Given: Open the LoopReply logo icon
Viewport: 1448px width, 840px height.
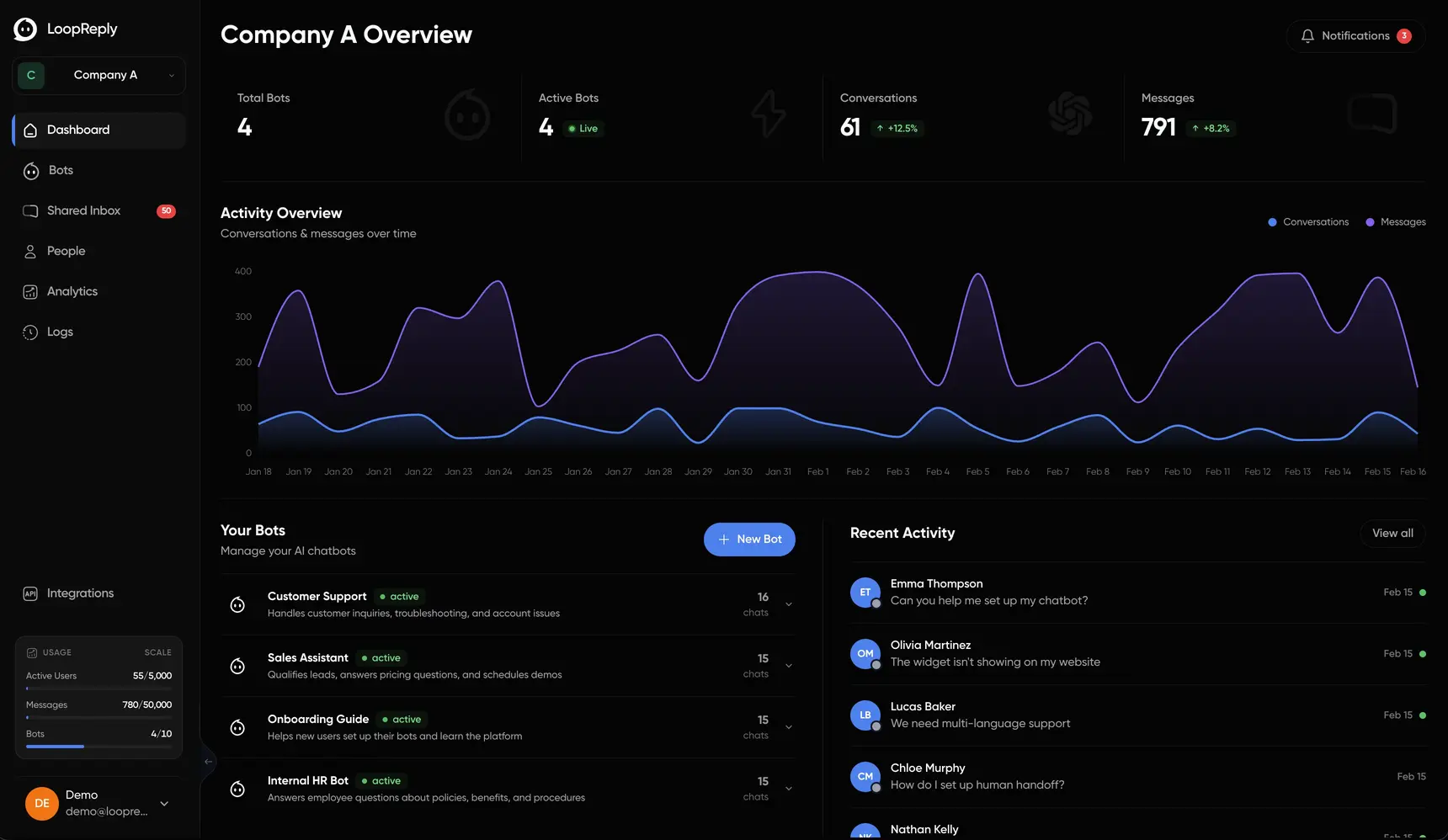Looking at the screenshot, I should pos(24,28).
